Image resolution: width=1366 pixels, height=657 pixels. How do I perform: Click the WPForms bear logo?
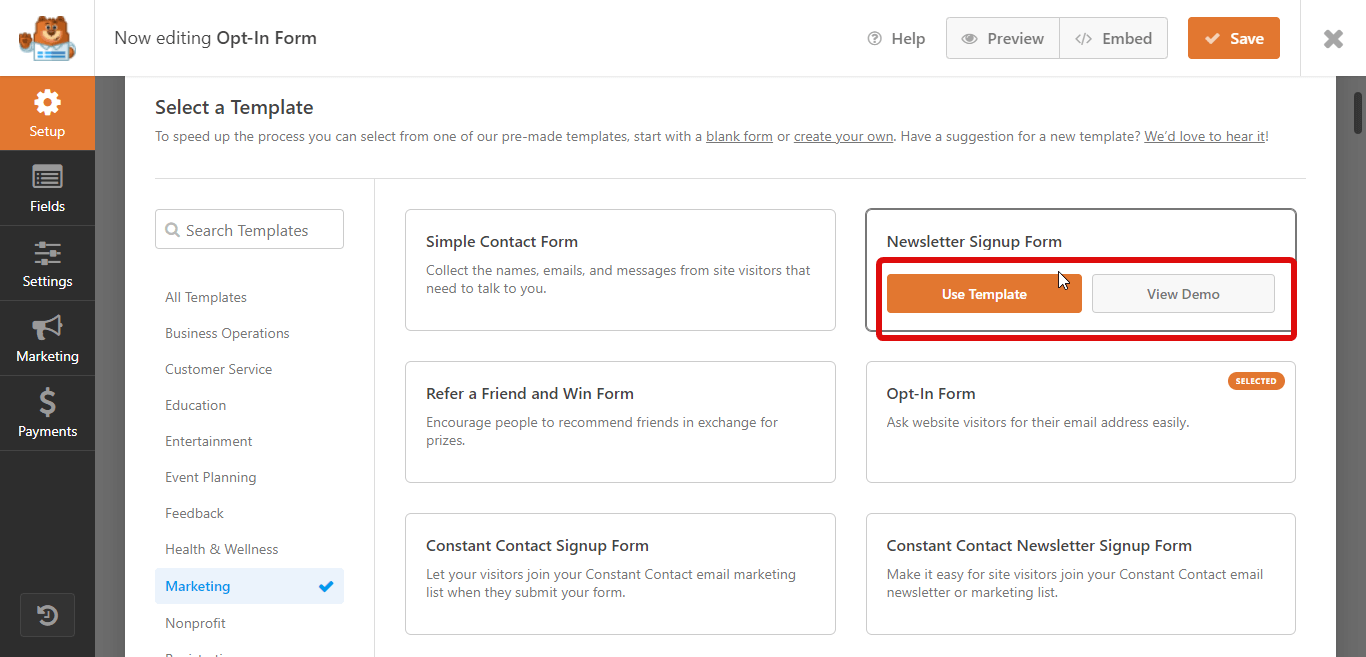[45, 38]
